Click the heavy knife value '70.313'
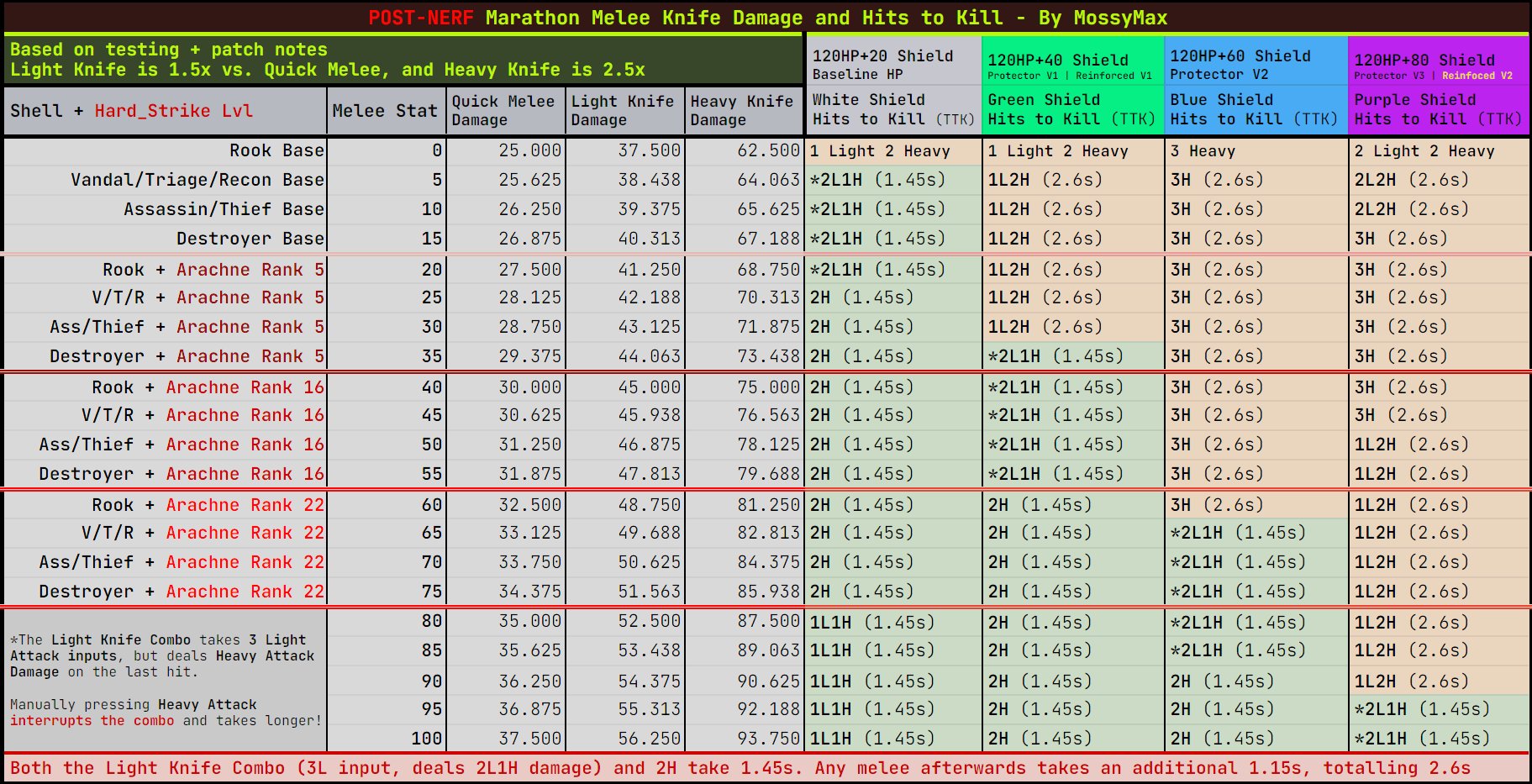The image size is (1532, 784). [769, 297]
